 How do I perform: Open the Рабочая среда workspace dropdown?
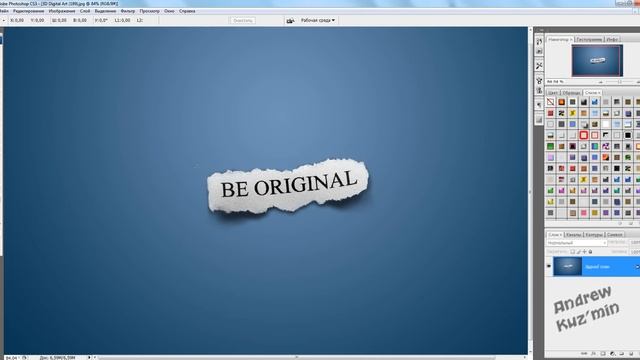coord(318,20)
